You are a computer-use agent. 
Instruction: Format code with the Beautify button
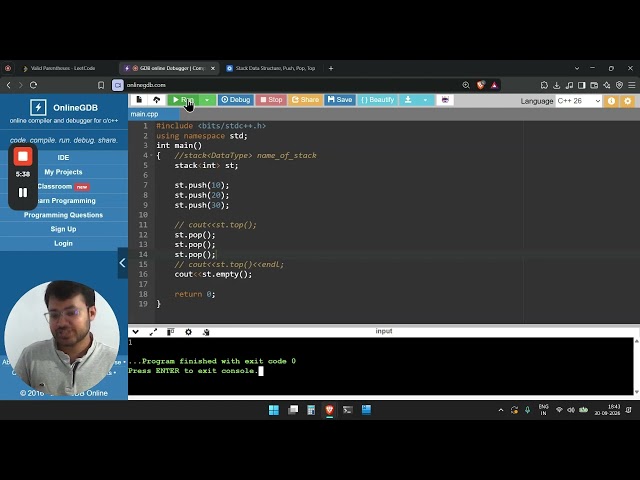point(378,100)
